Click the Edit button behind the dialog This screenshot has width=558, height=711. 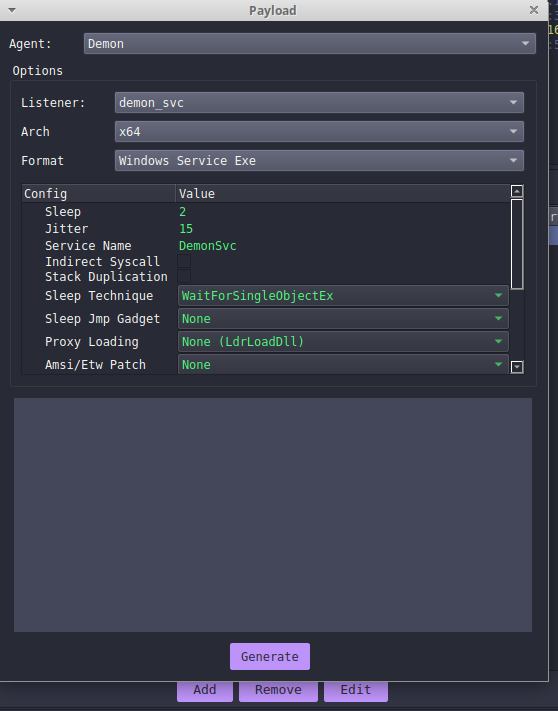(356, 690)
